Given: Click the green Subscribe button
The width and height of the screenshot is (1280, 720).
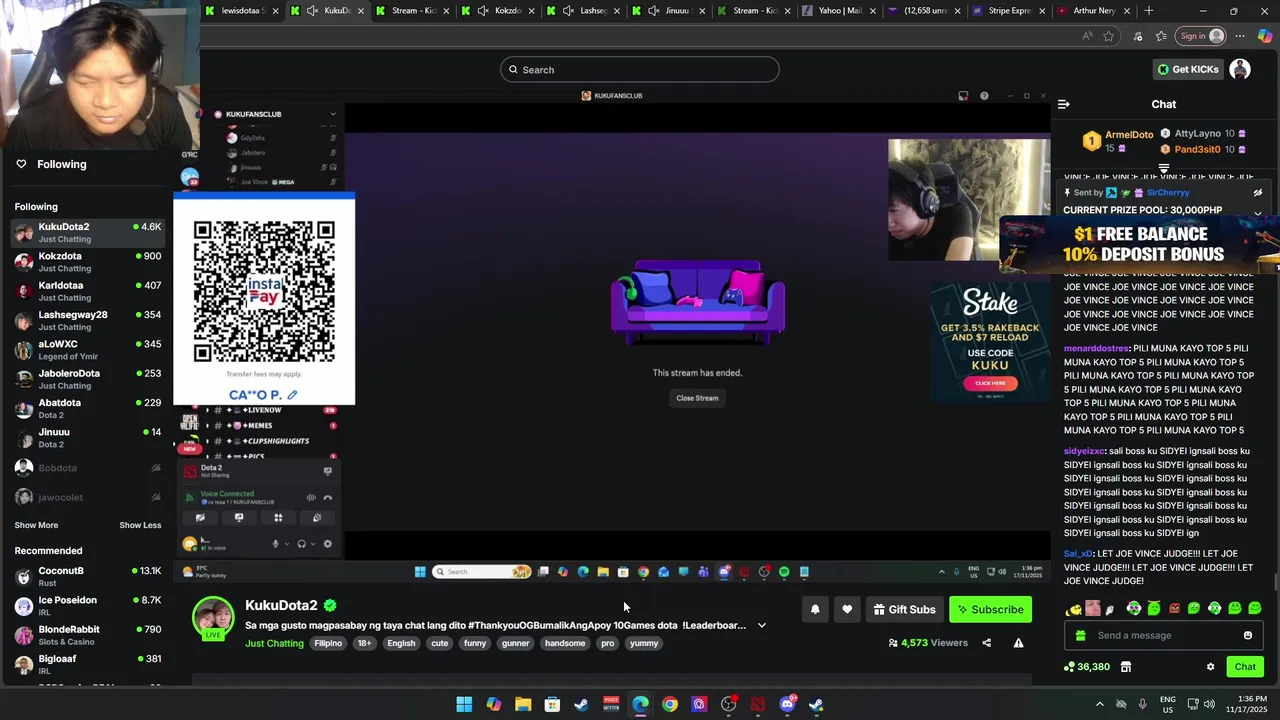Looking at the screenshot, I should [990, 609].
